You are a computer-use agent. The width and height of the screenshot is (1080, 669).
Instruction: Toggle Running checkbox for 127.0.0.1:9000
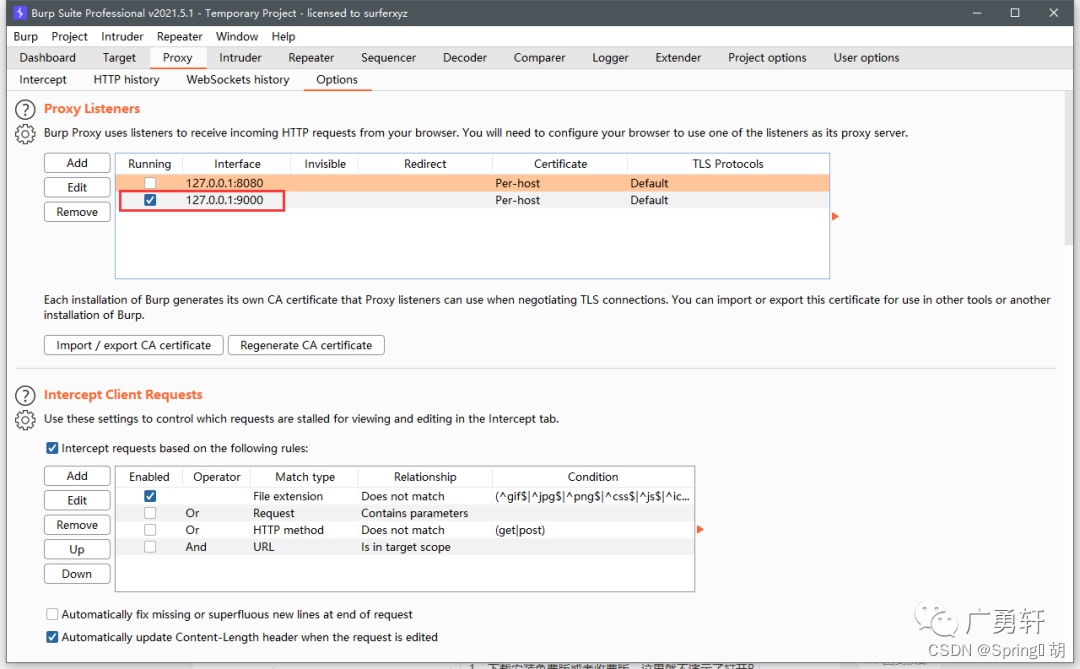tap(149, 200)
